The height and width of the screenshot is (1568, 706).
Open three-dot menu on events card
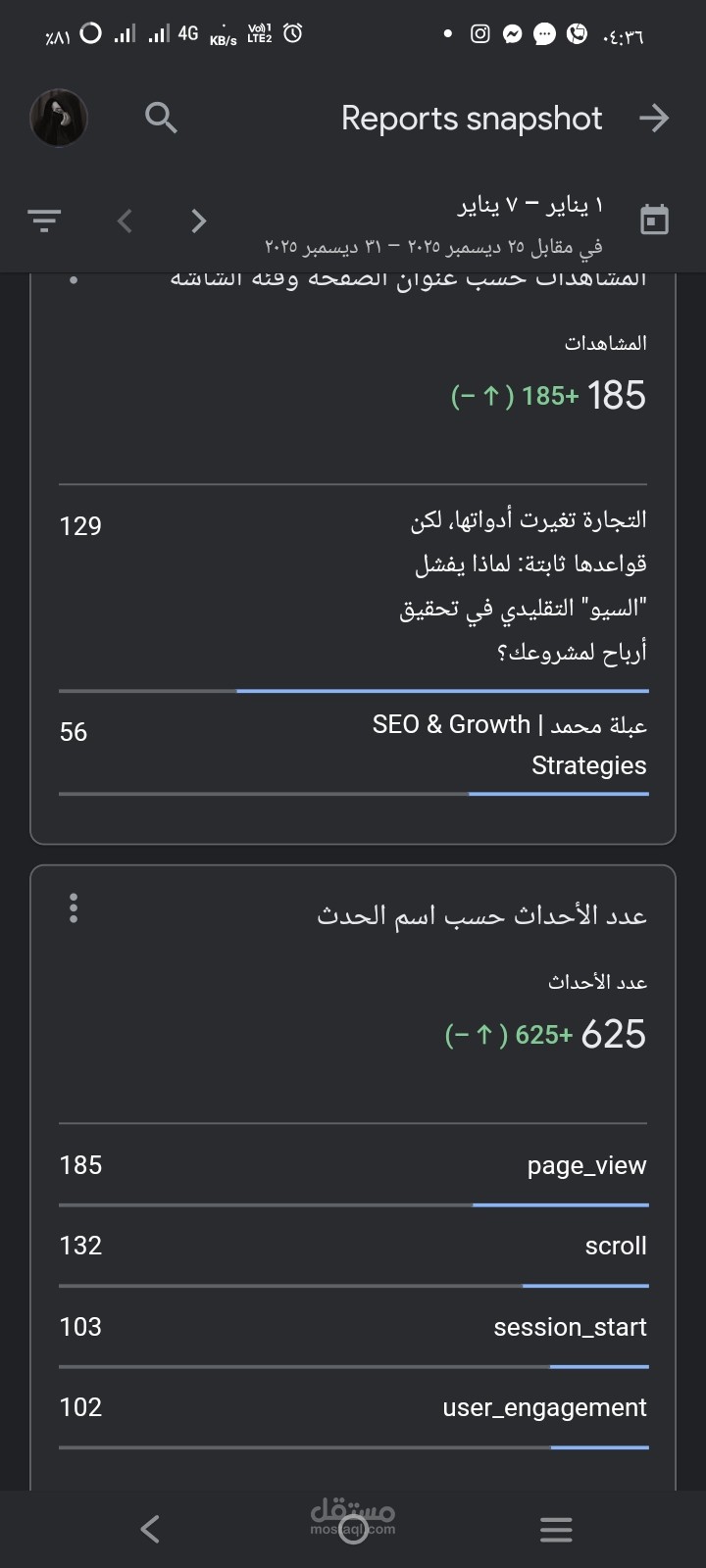74,908
